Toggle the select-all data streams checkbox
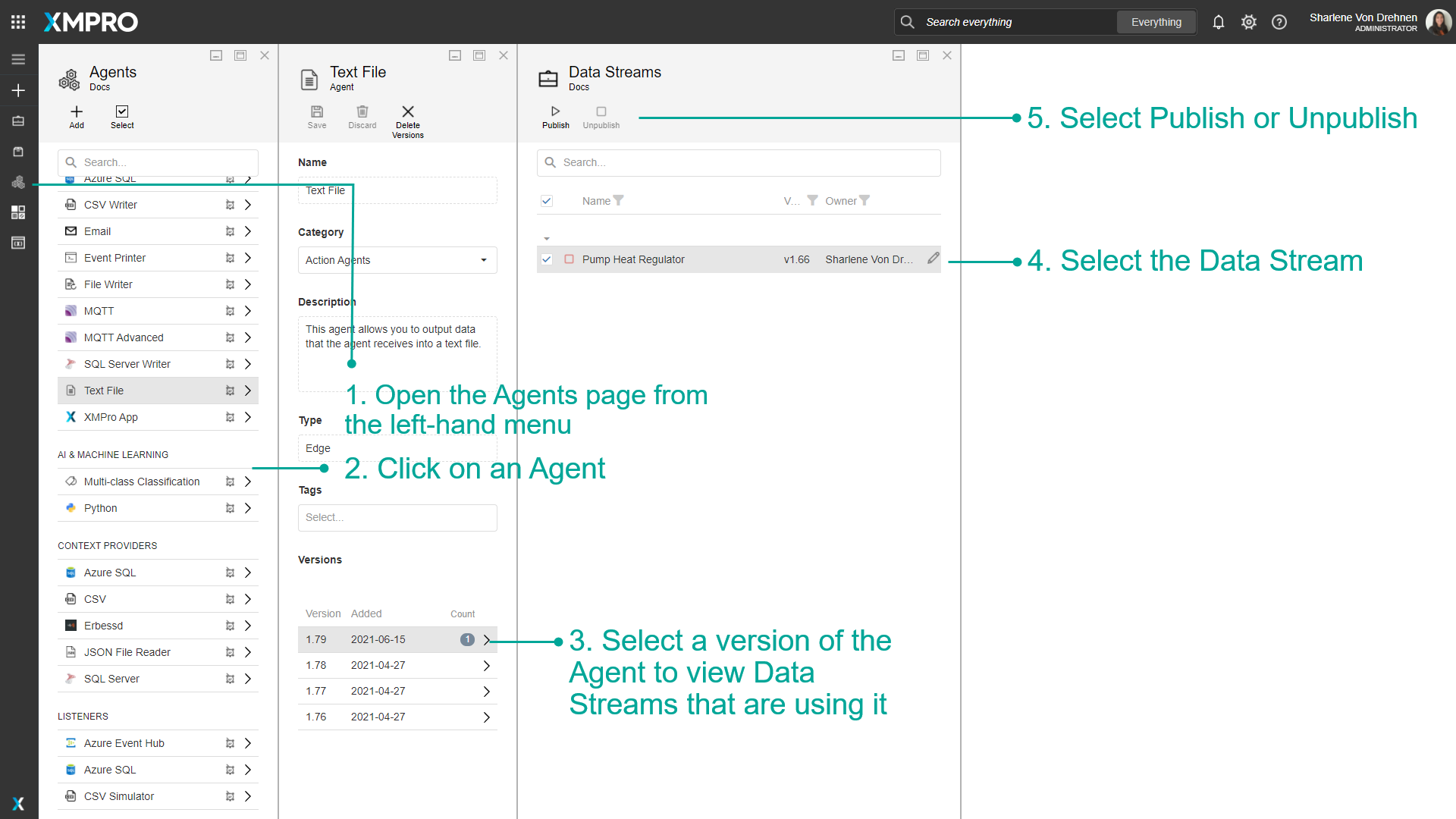This screenshot has height=819, width=1456. [x=546, y=201]
